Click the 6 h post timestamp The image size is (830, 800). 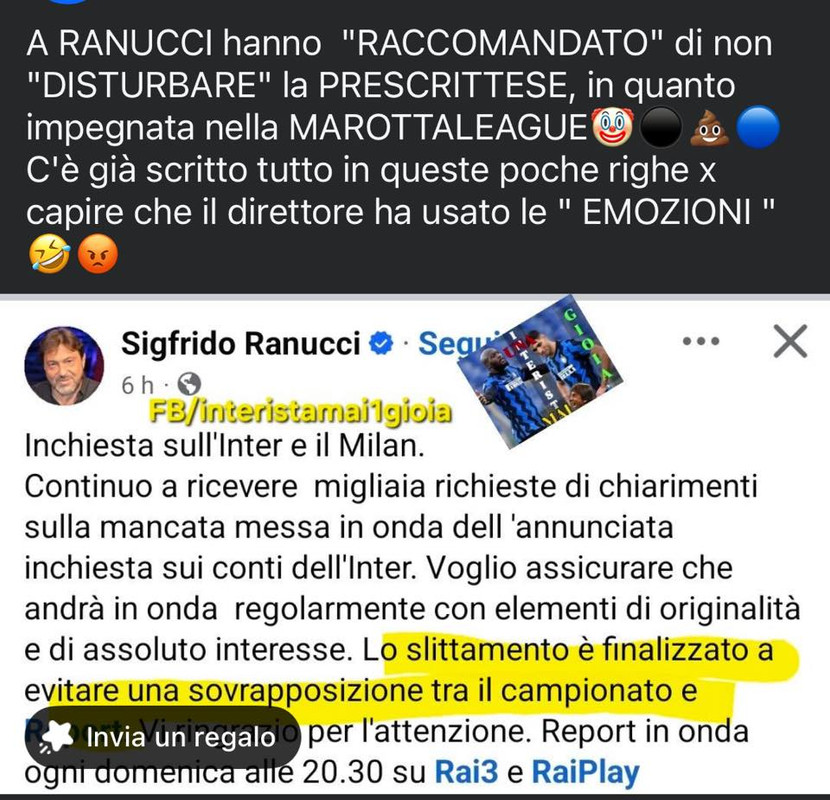pyautogui.click(x=137, y=385)
